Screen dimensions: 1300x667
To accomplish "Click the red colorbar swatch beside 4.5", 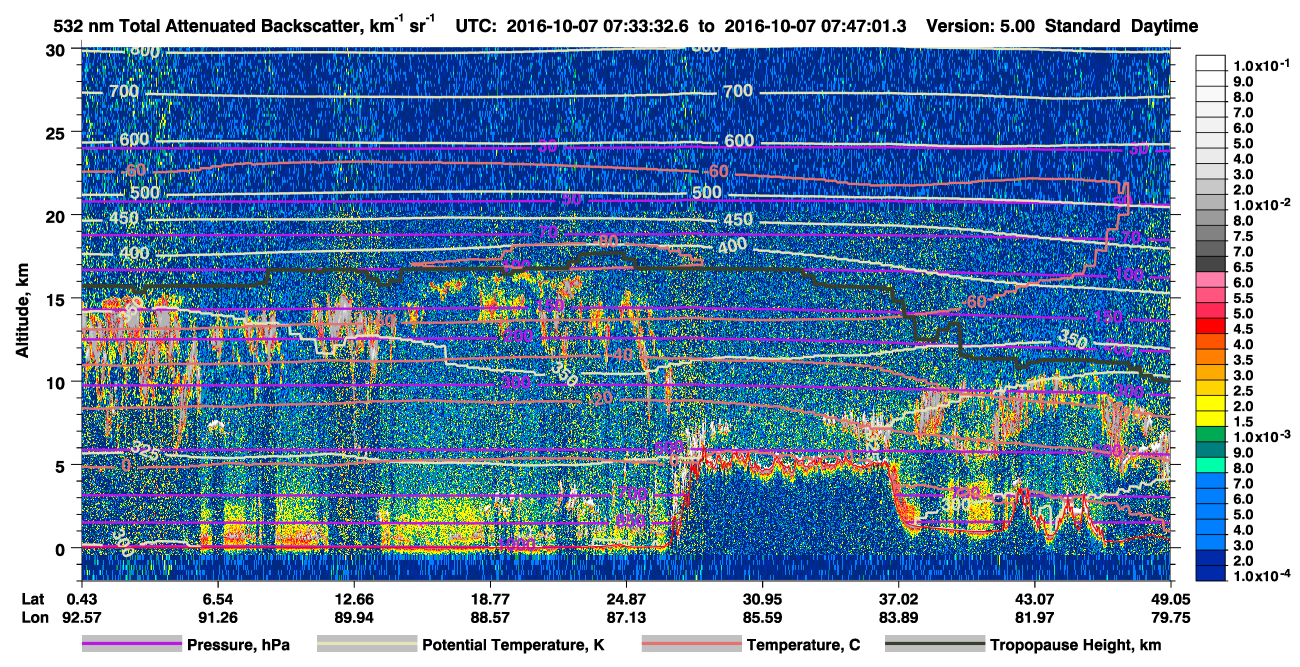I will (1211, 327).
